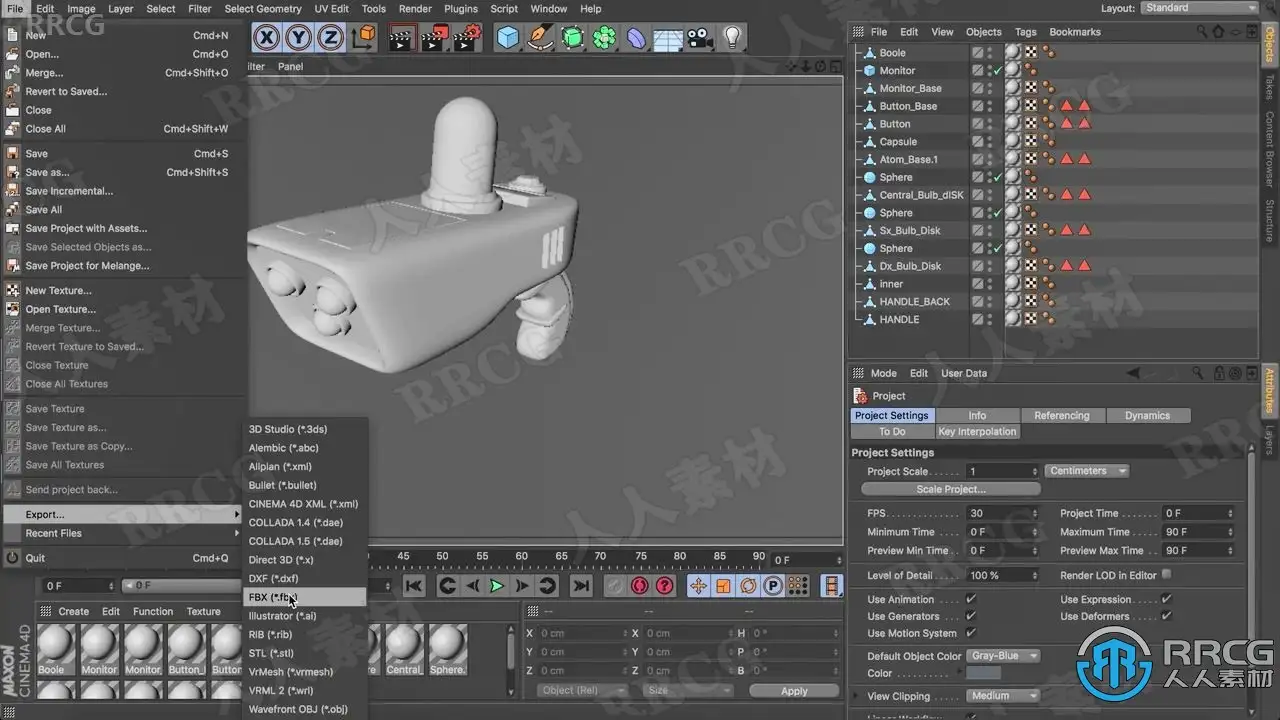Screen dimensions: 1280x720
Task: Open the timeline filmstrip layout icon
Action: (832, 586)
